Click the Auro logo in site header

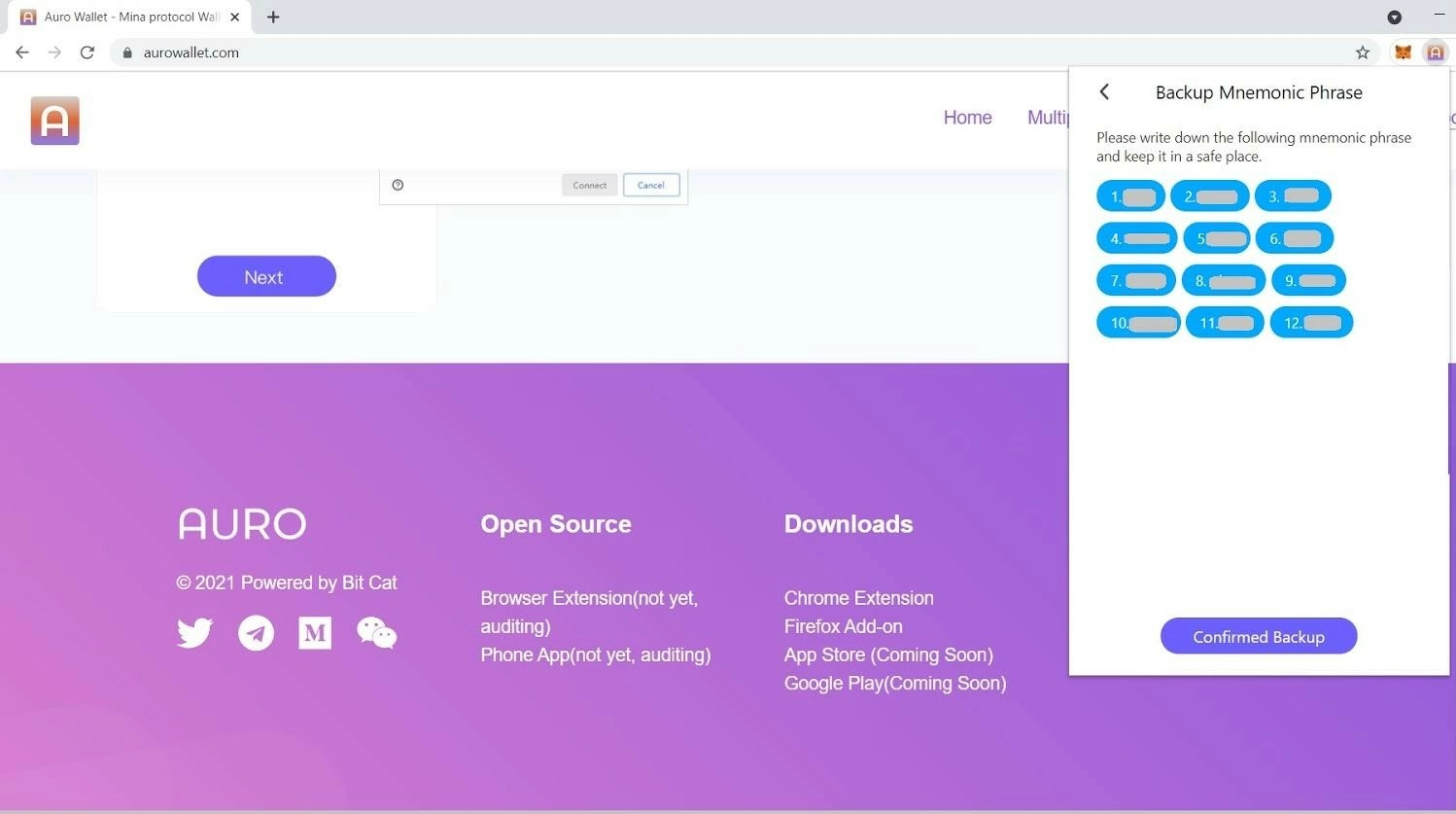pyautogui.click(x=54, y=121)
